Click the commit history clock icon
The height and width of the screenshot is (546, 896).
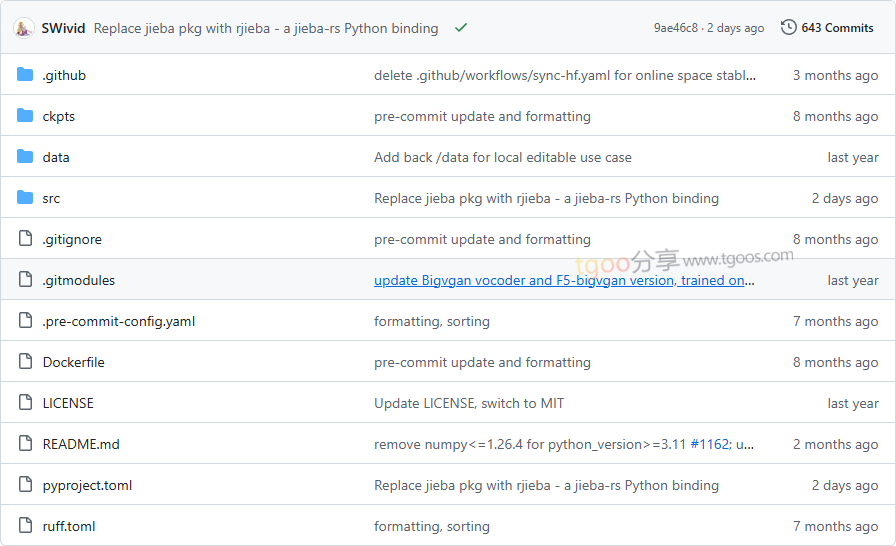(x=789, y=28)
